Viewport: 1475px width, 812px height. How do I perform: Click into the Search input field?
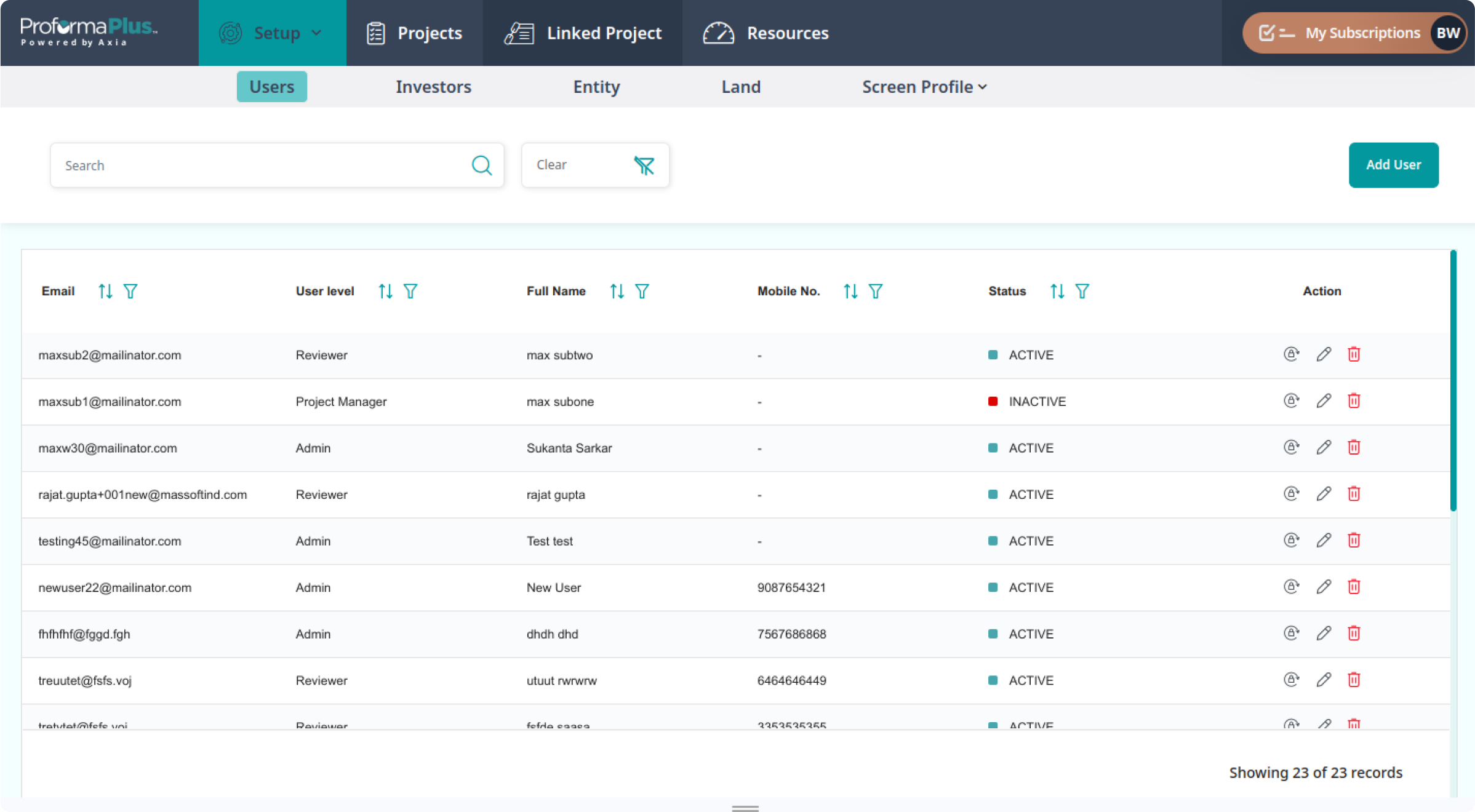click(x=258, y=165)
